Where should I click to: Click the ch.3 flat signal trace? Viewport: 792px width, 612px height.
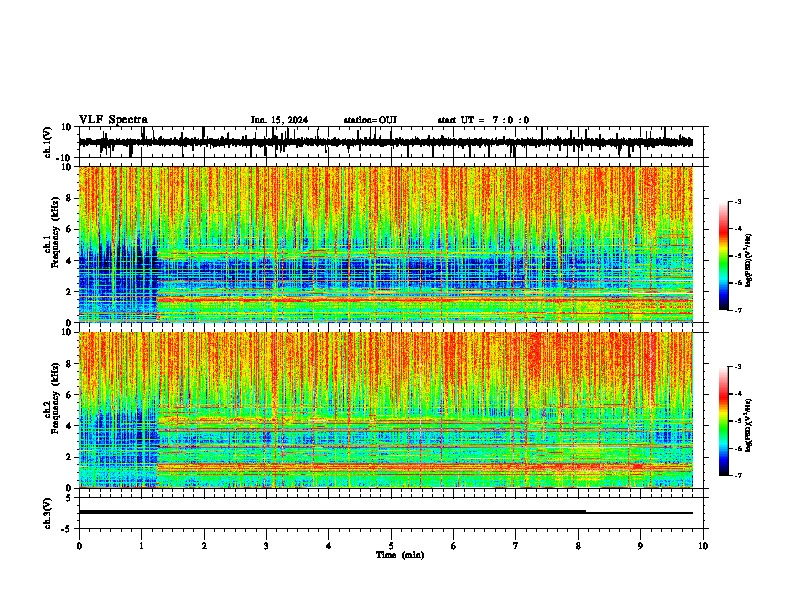point(386,512)
